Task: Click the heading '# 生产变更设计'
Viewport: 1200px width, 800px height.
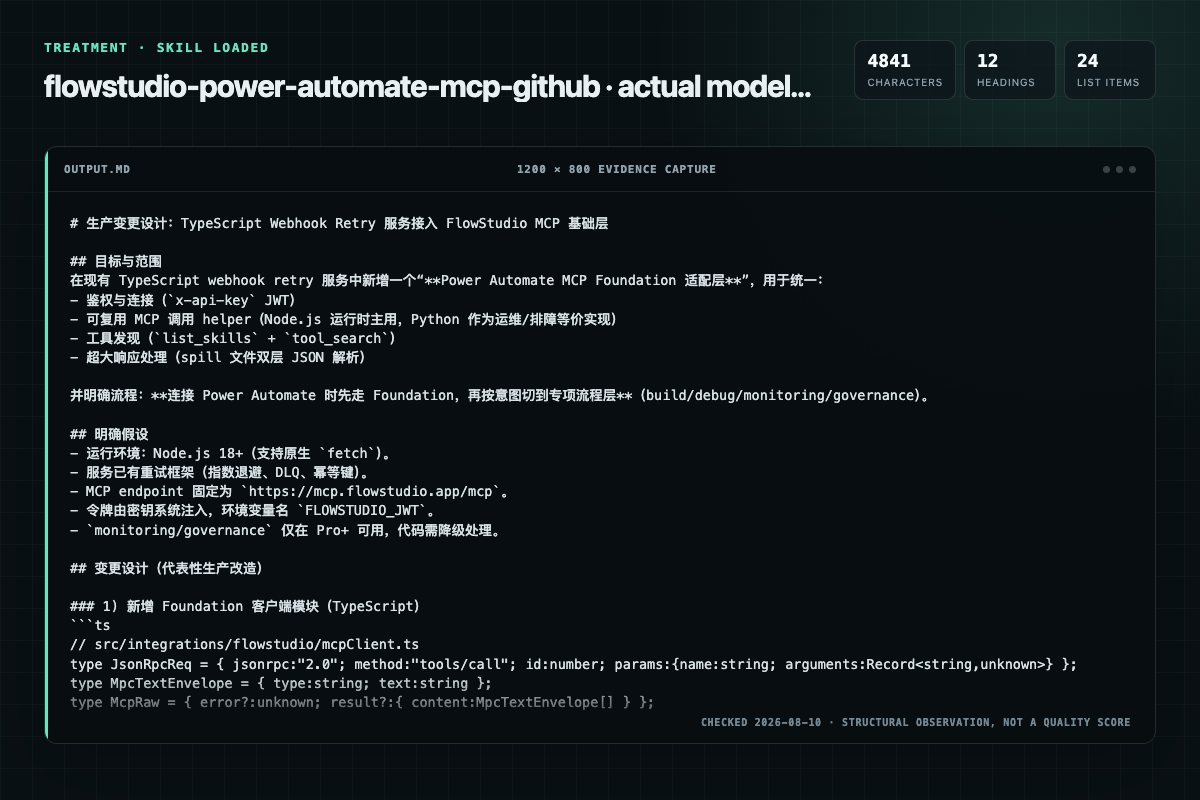Action: coord(339,223)
